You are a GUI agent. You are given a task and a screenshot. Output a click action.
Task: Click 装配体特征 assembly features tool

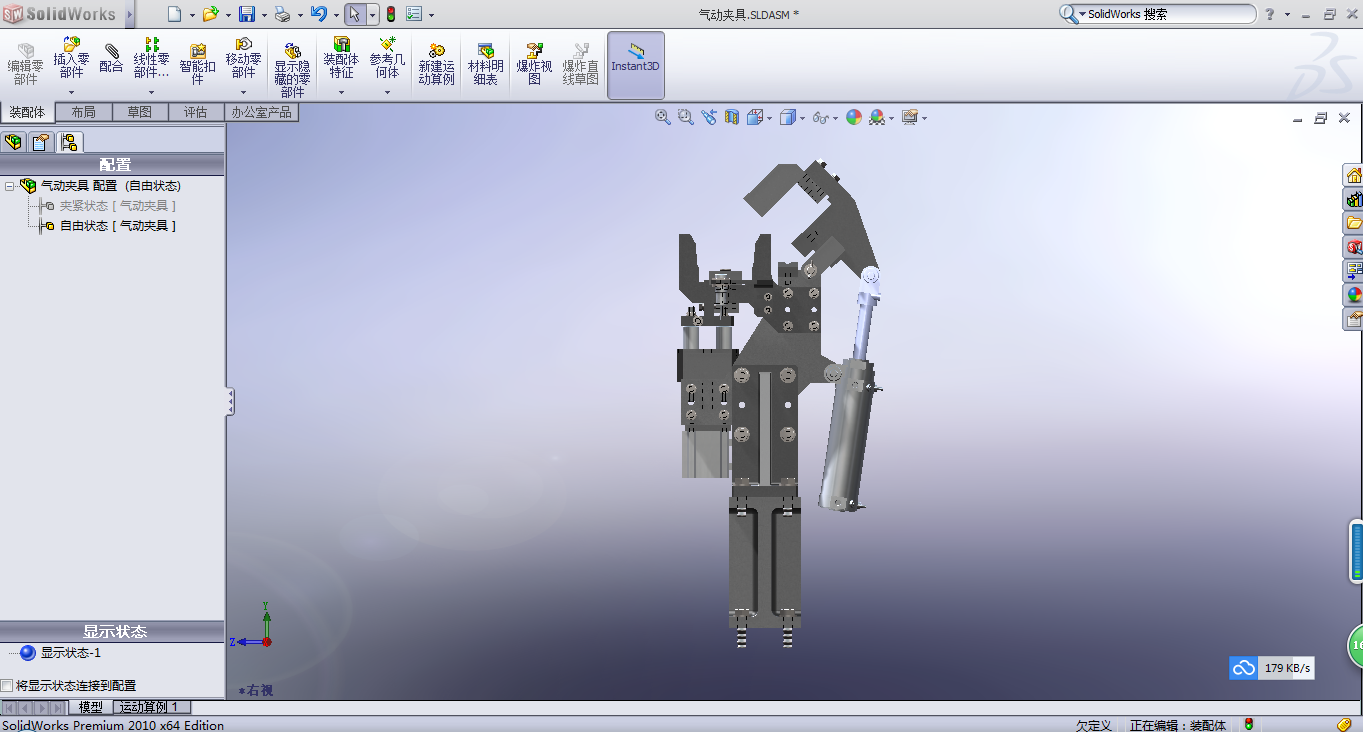[341, 60]
